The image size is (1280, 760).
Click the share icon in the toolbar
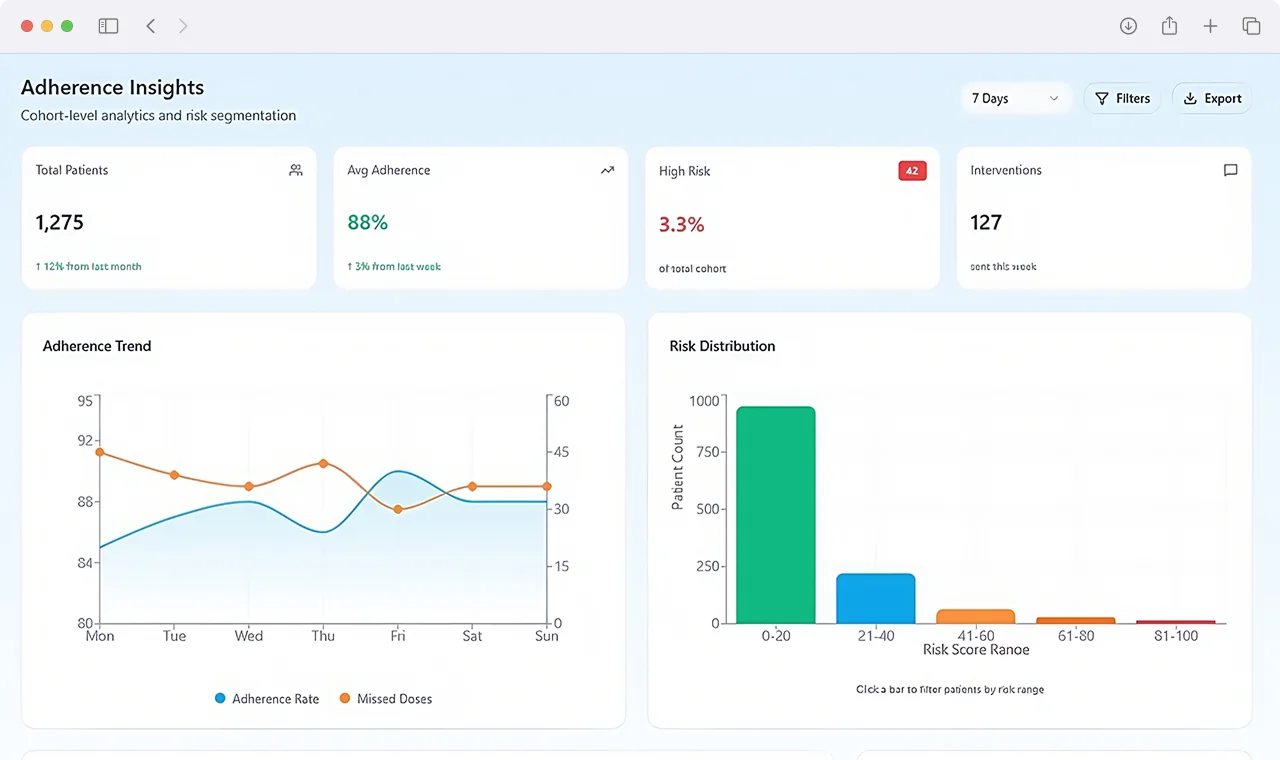[1169, 26]
